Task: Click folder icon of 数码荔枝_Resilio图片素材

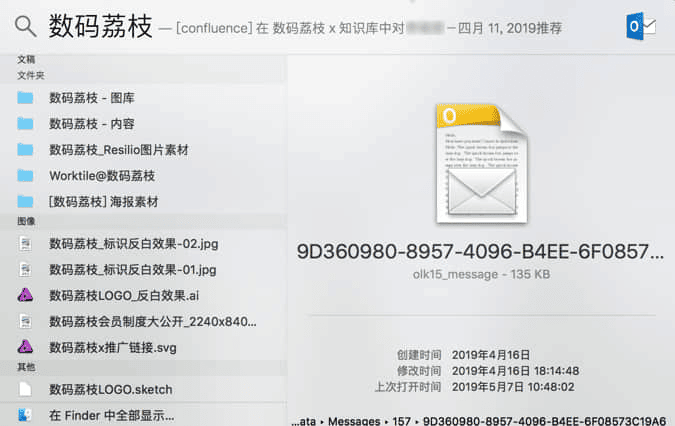Action: click(x=25, y=150)
